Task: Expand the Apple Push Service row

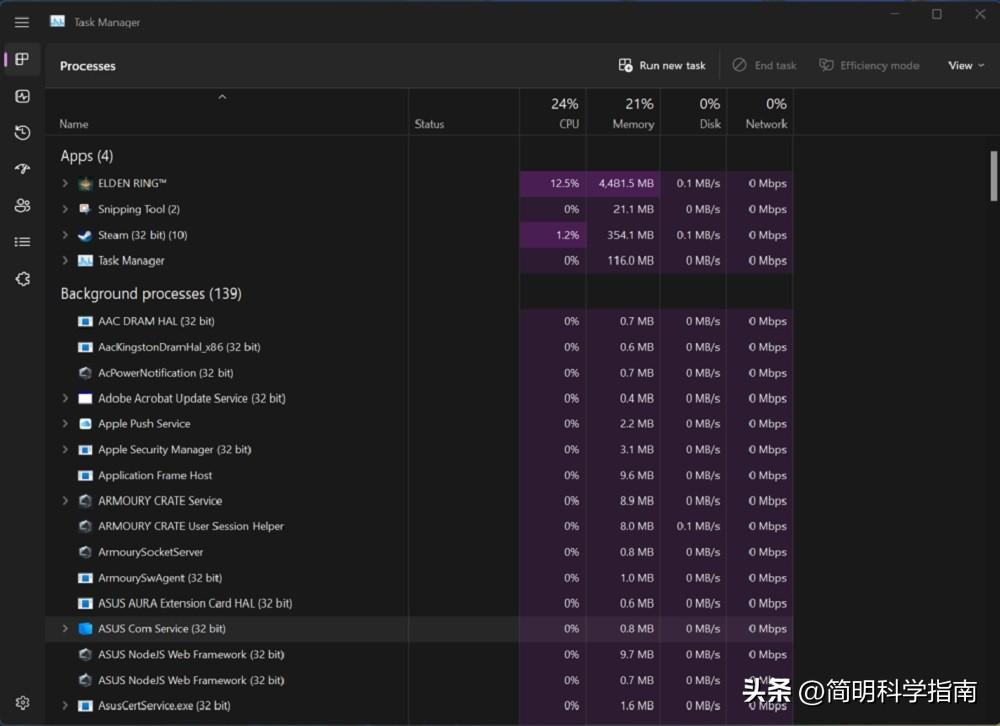Action: pyautogui.click(x=65, y=424)
